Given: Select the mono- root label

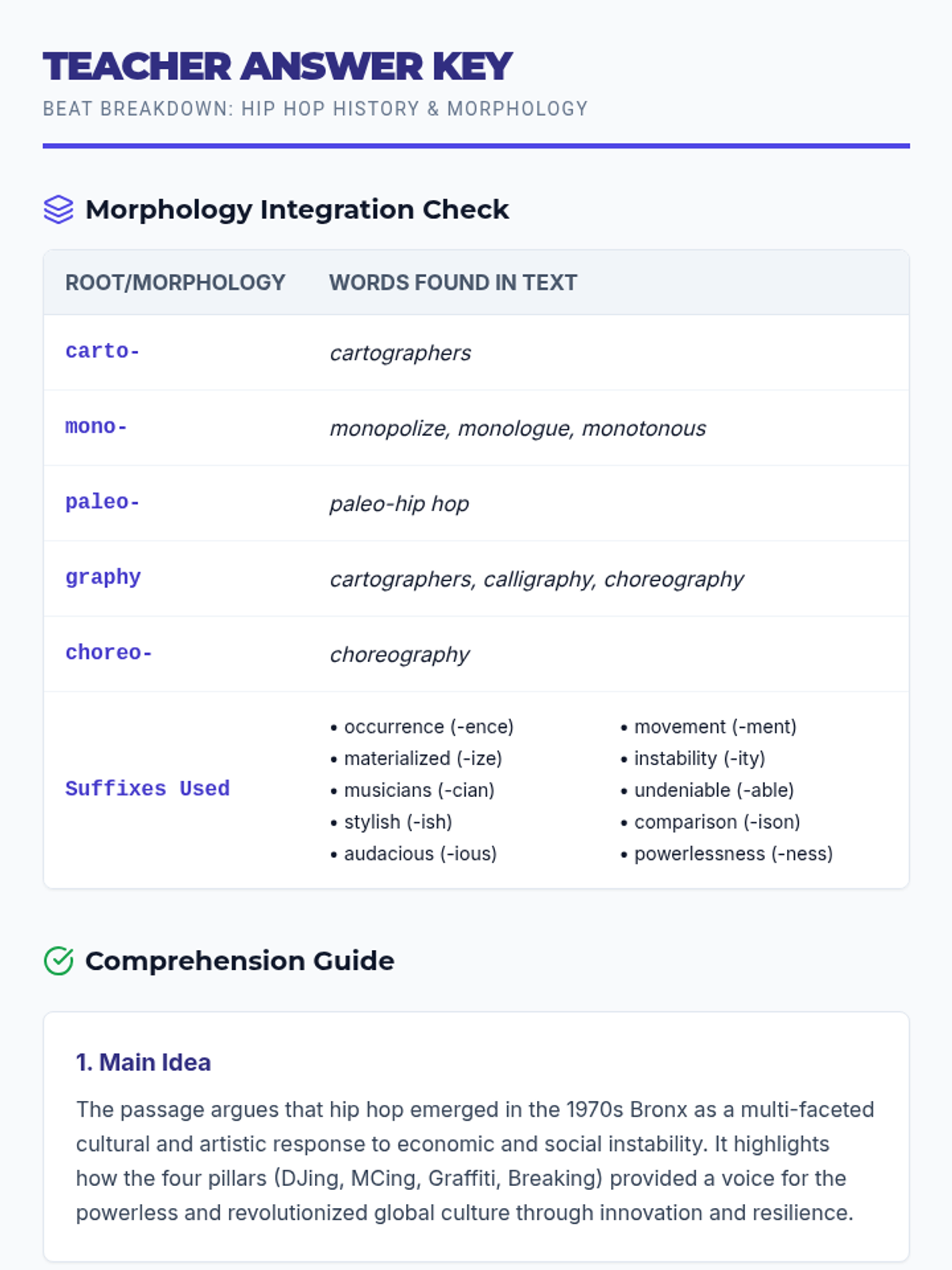Looking at the screenshot, I should (x=96, y=427).
